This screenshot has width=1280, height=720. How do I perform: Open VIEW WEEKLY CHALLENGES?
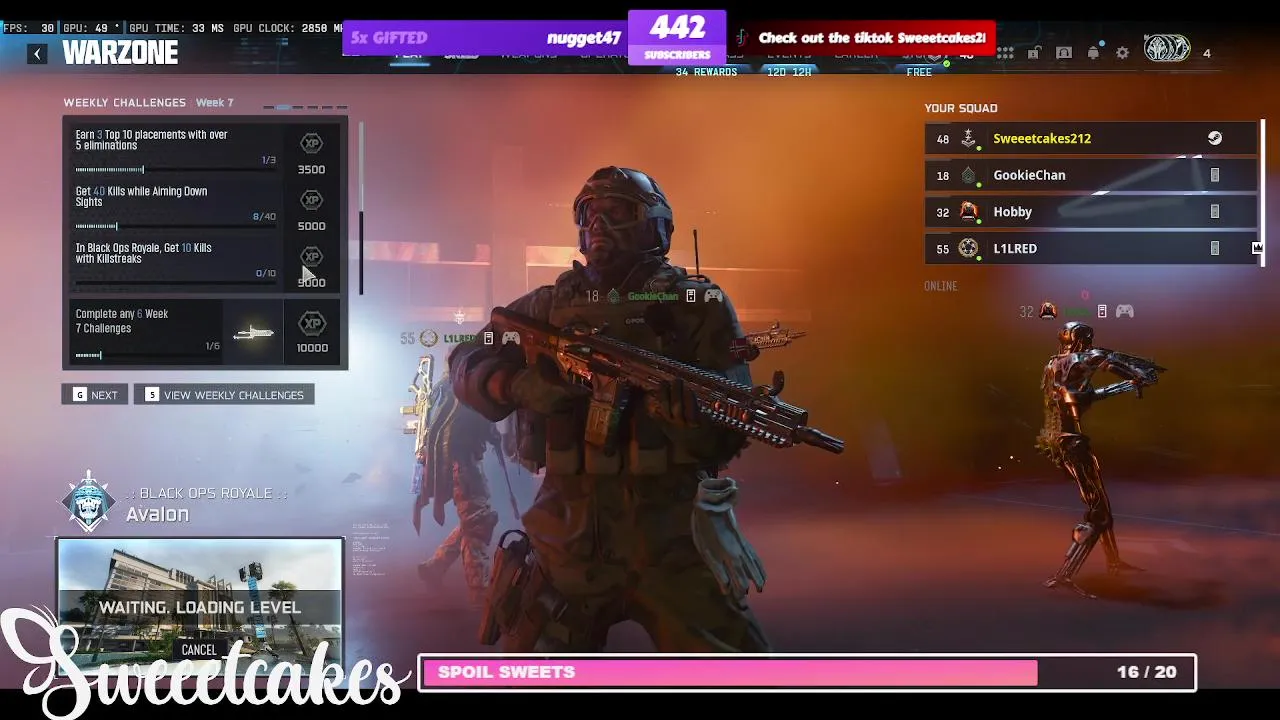[x=224, y=395]
